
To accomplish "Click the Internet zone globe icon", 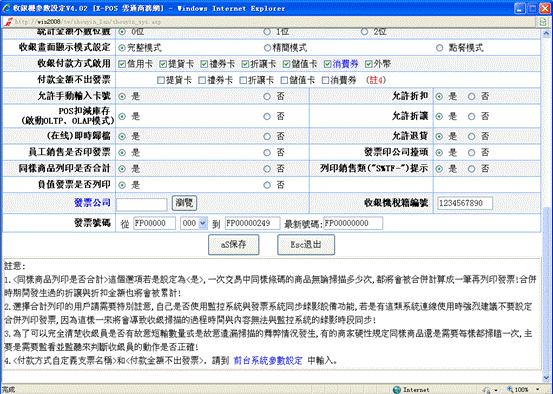I will (397, 389).
